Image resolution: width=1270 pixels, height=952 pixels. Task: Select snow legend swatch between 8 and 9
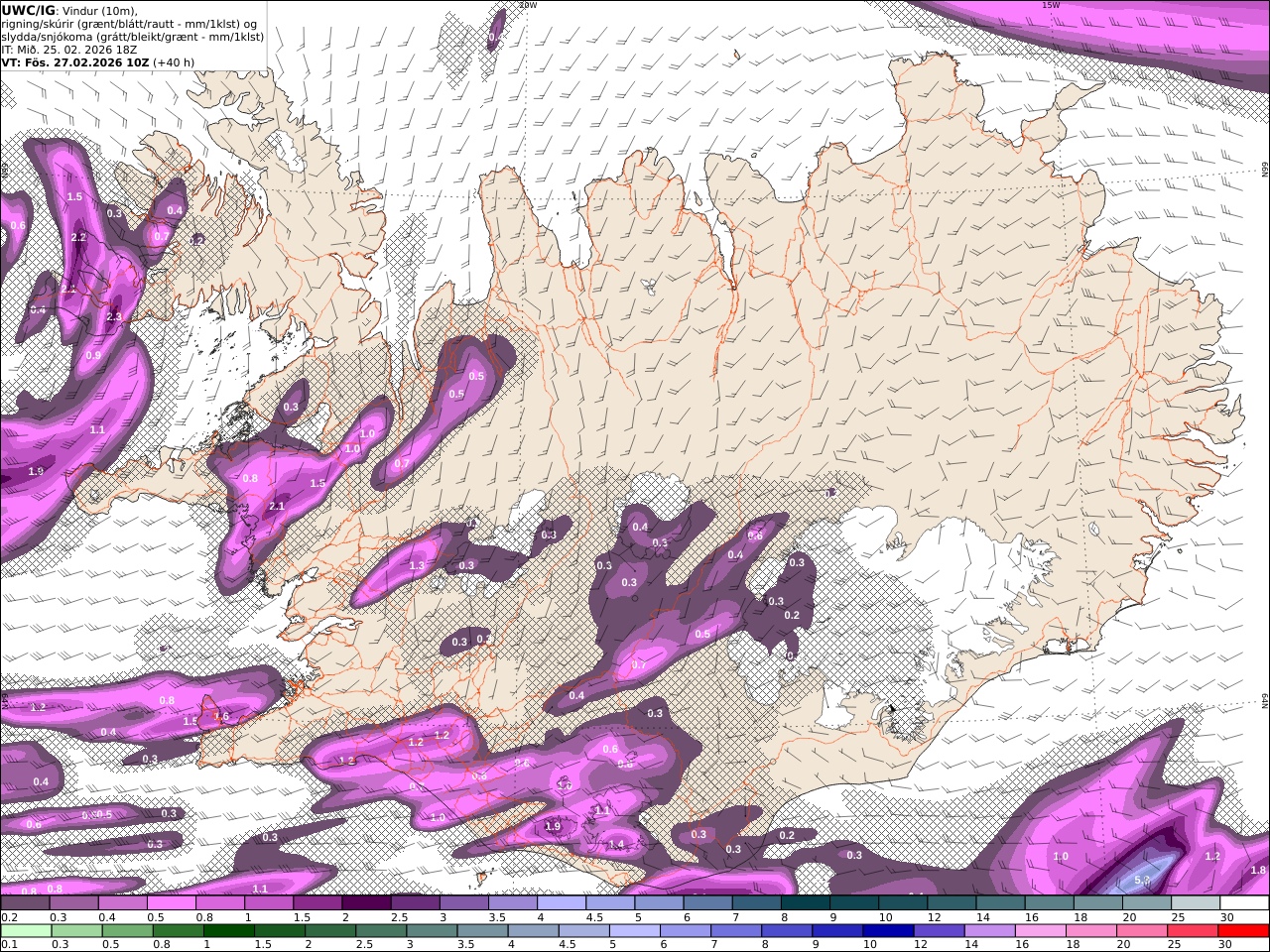click(806, 903)
